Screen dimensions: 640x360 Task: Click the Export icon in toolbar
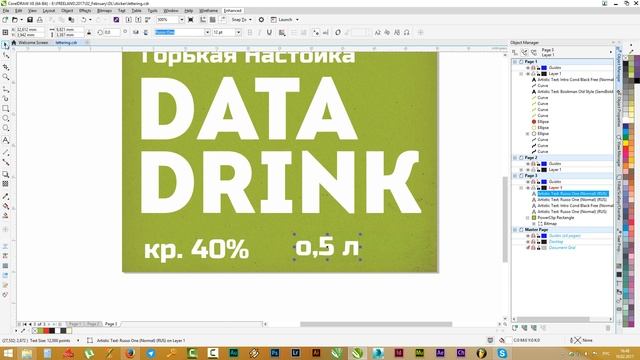click(138, 20)
